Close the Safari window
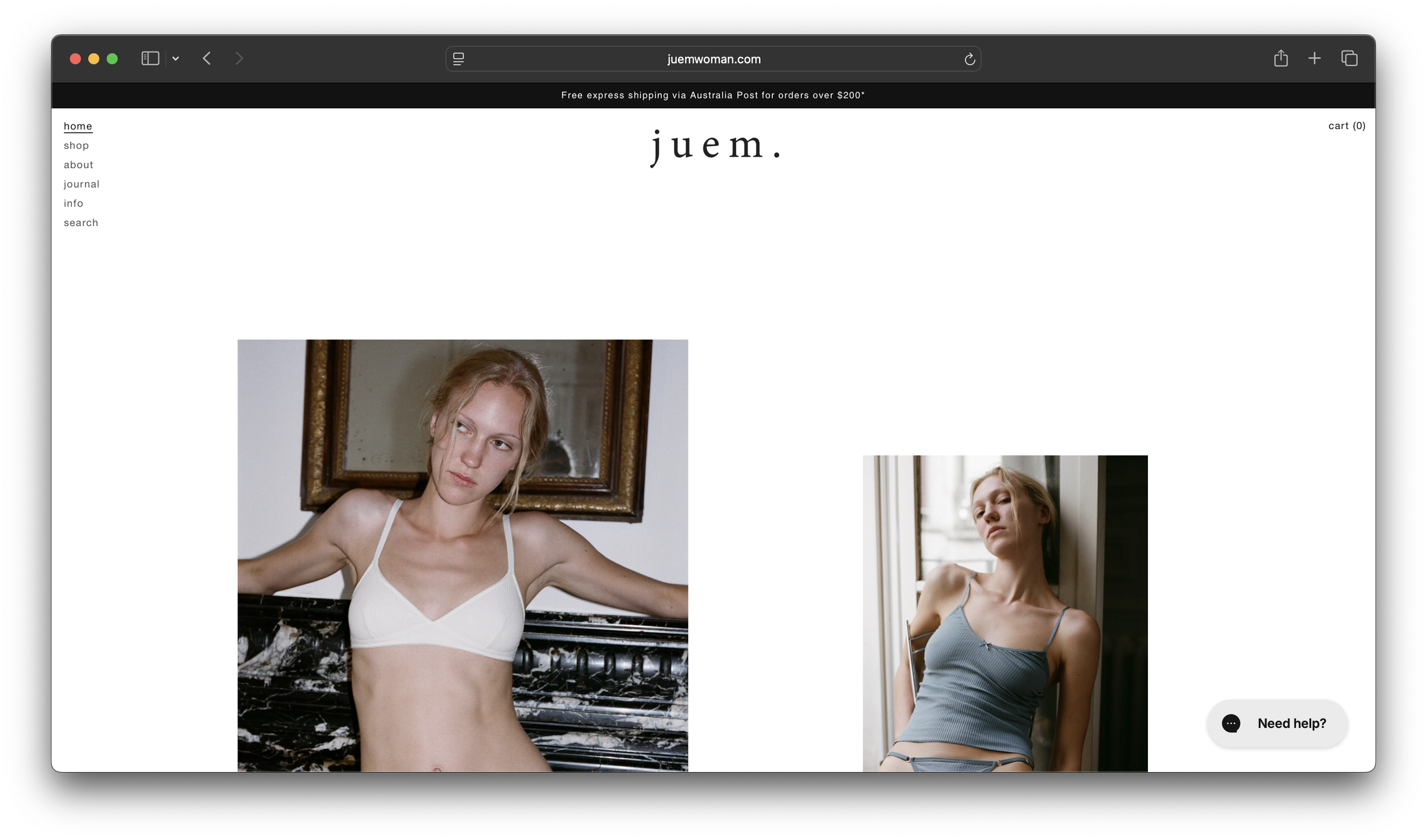The height and width of the screenshot is (840, 1427). [75, 59]
